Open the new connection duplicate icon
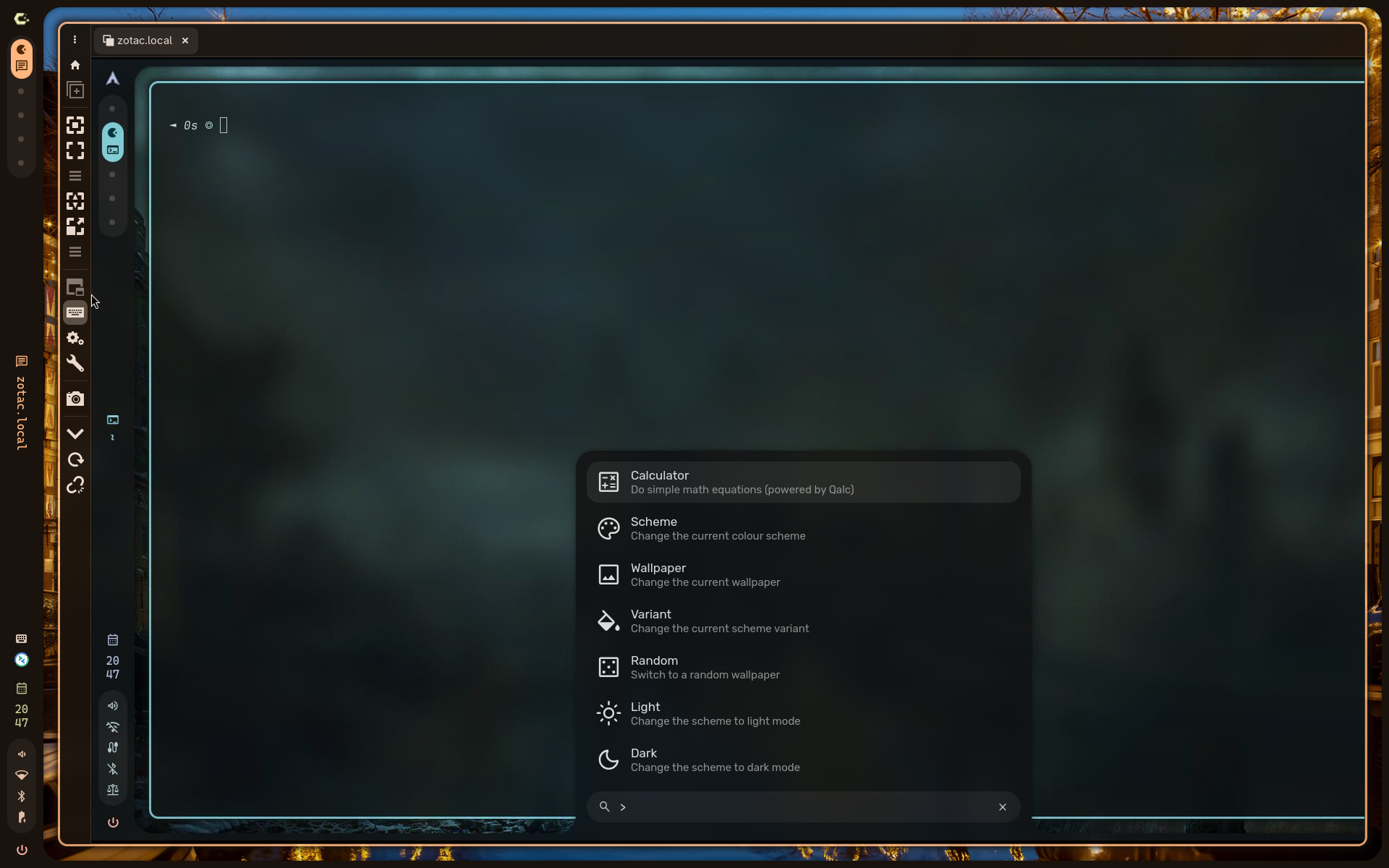Screen dimensions: 1389x868 coord(75,90)
